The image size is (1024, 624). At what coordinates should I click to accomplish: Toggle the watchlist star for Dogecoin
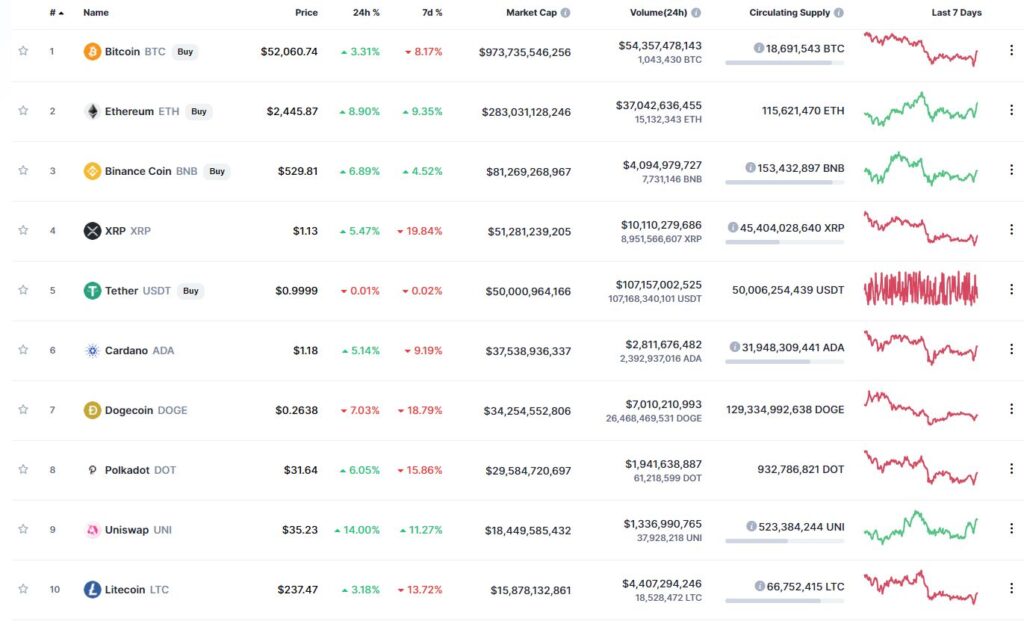click(x=23, y=409)
